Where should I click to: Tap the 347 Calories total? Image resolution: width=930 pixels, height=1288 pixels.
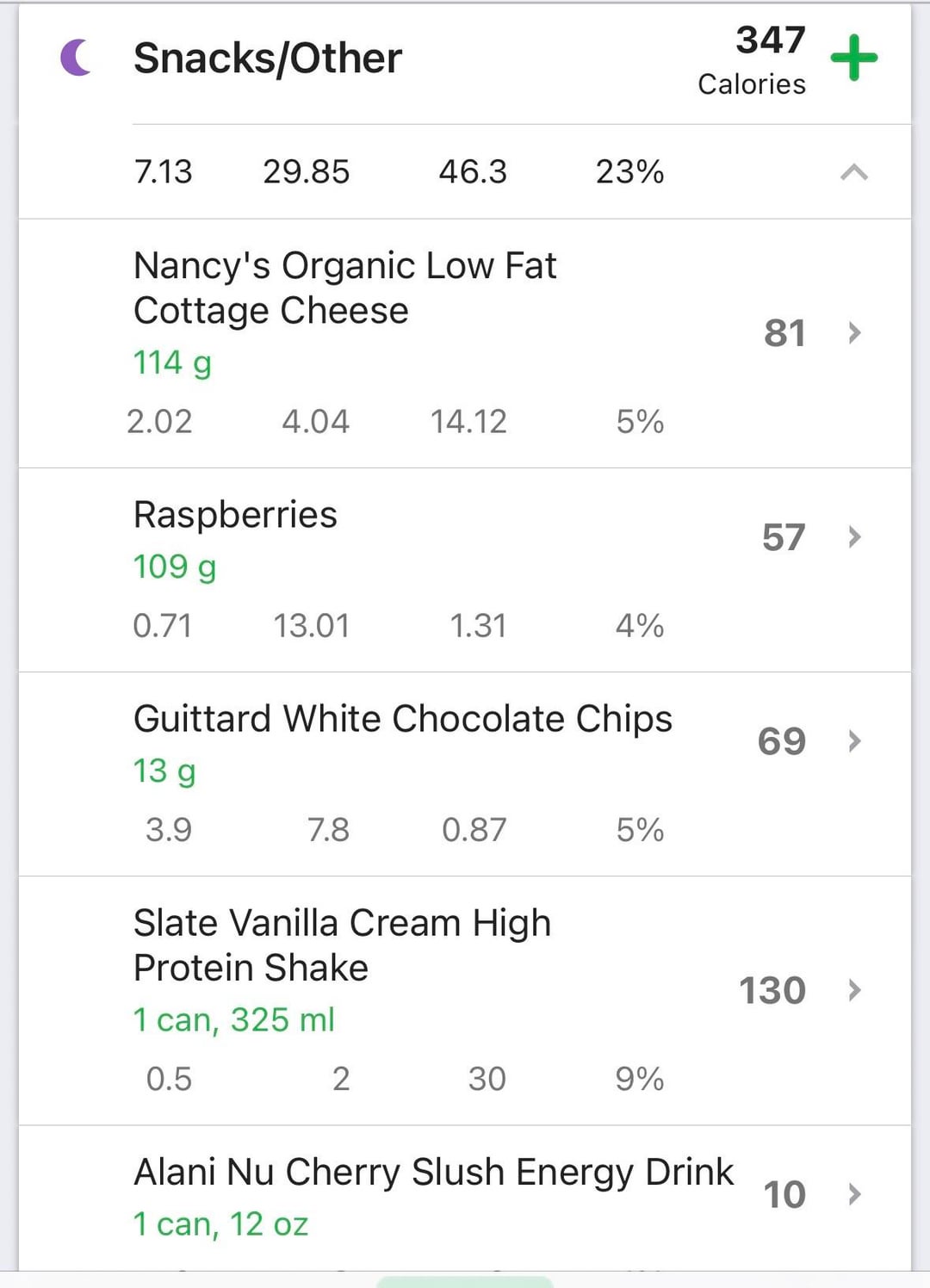click(752, 60)
